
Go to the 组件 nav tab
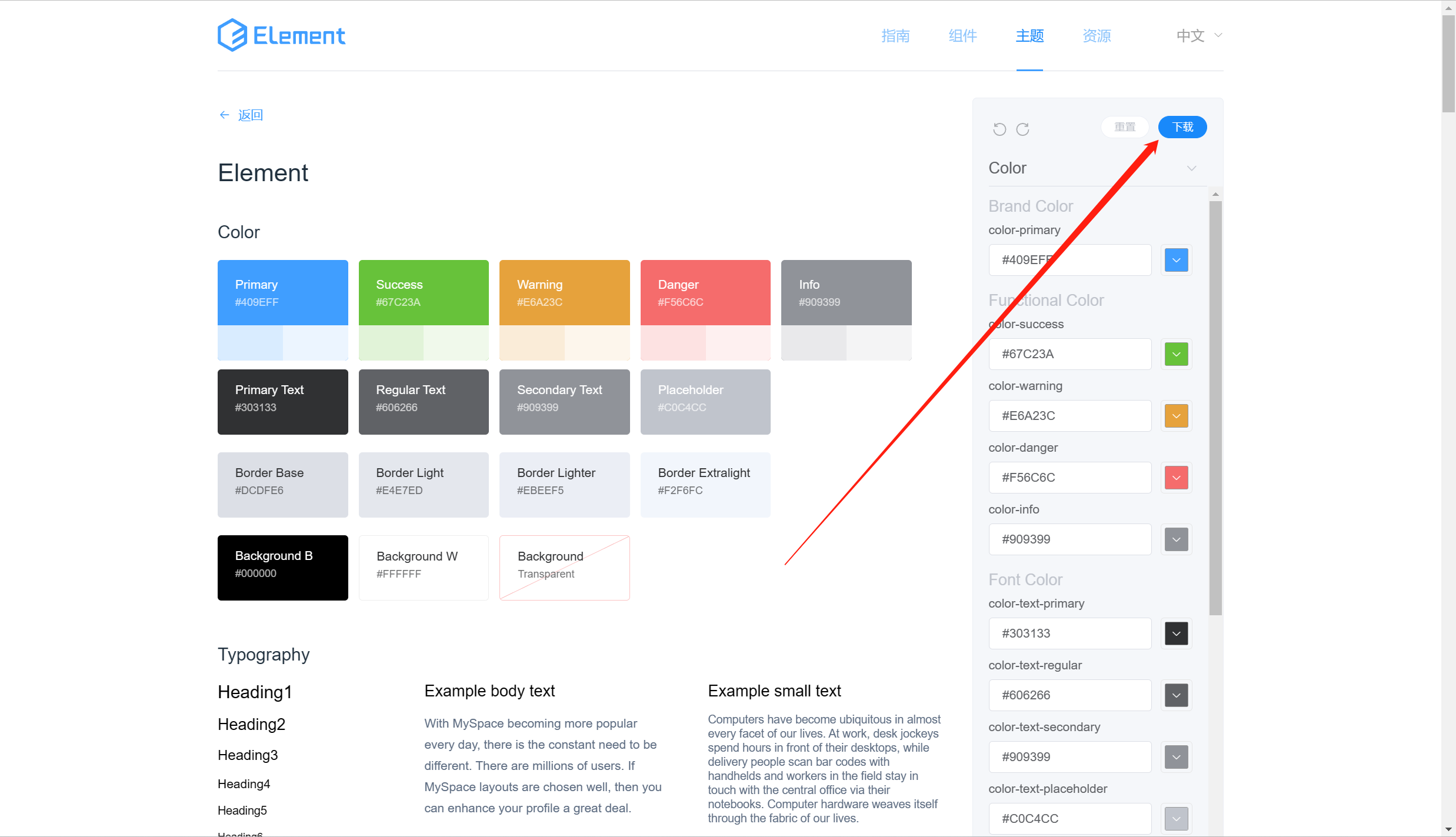pos(962,36)
